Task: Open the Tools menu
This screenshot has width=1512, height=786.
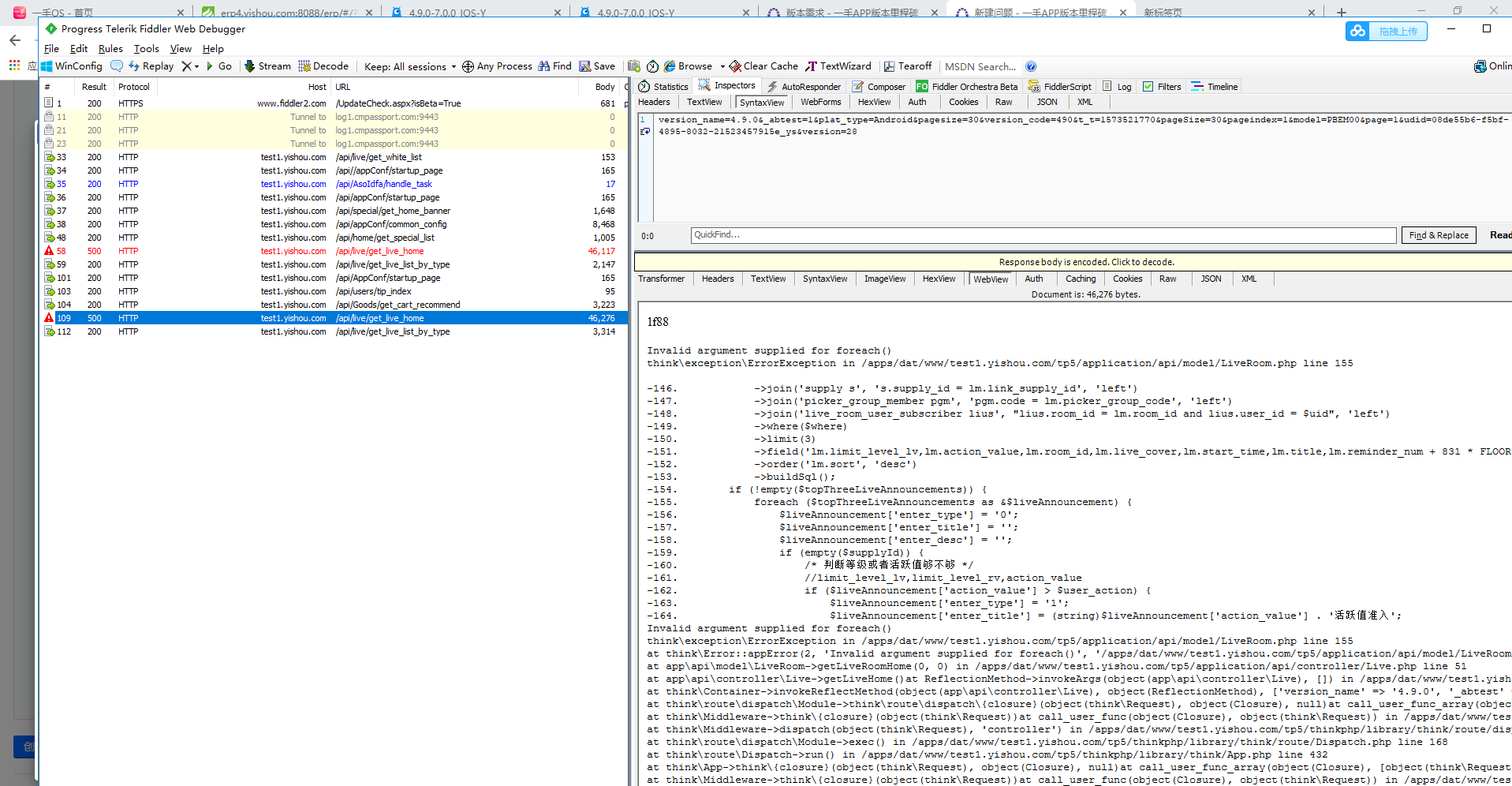Action: click(x=147, y=49)
